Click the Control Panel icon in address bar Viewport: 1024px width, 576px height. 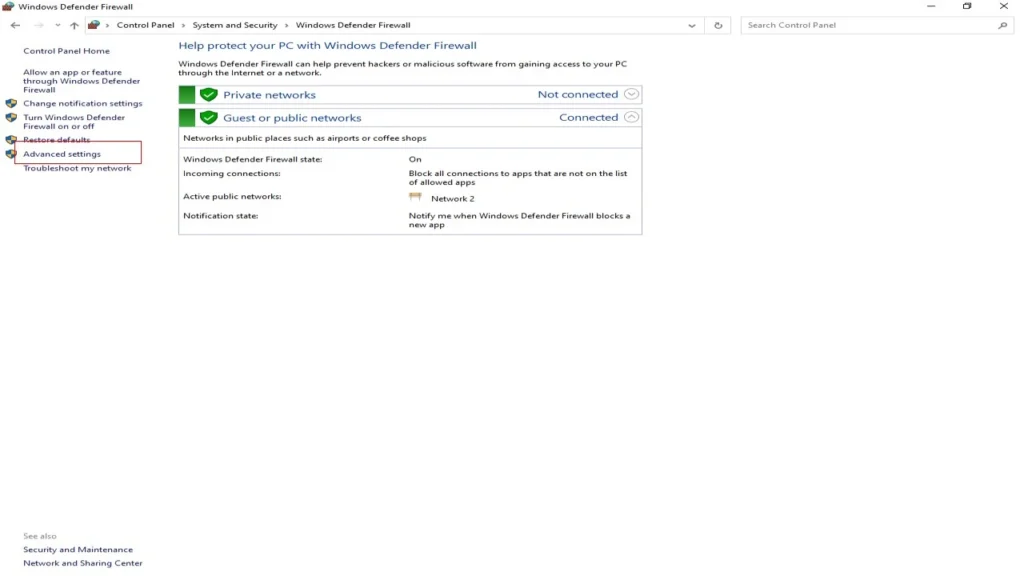pos(94,25)
